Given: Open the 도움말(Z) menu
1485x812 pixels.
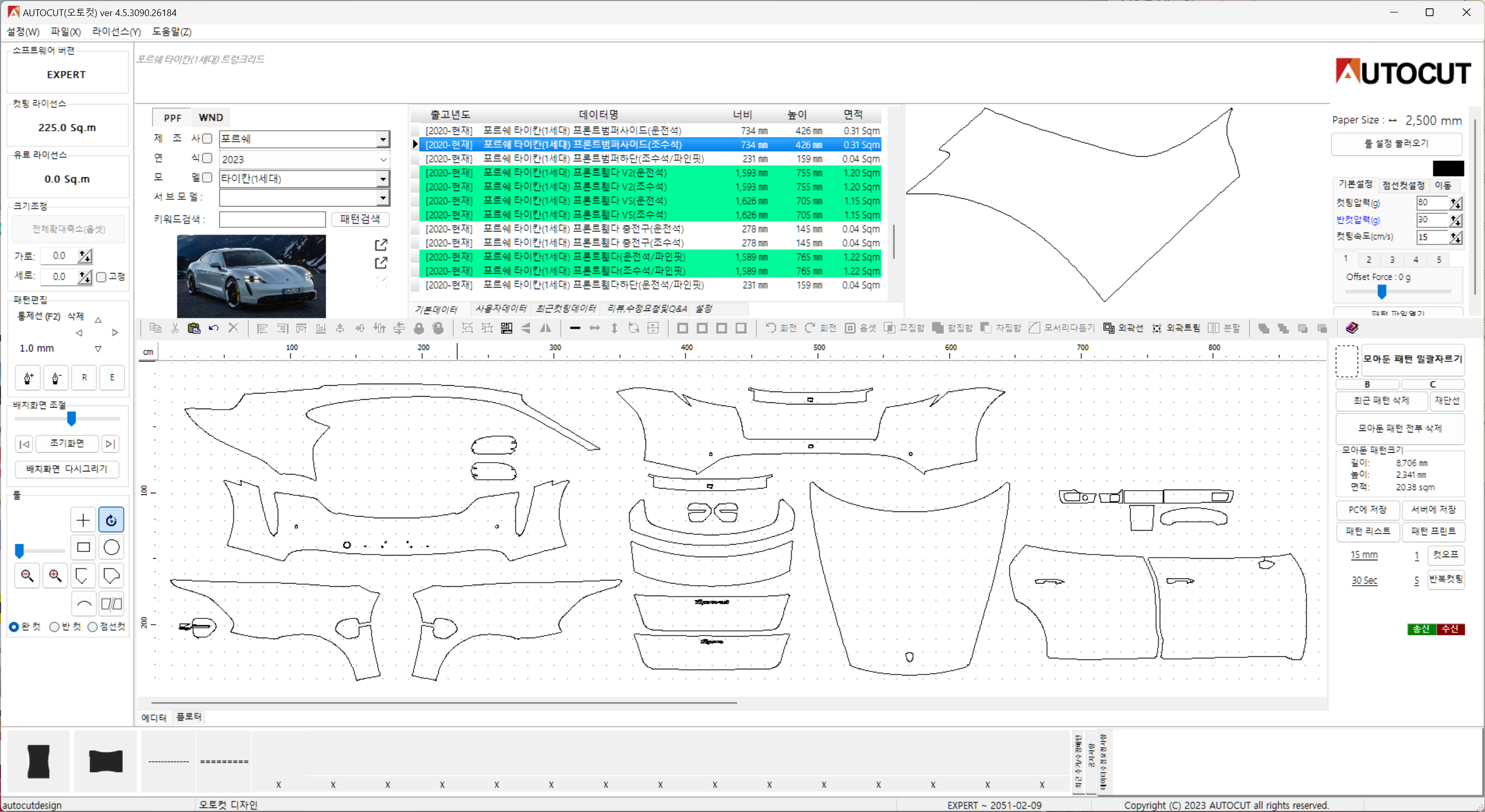Looking at the screenshot, I should pos(172,32).
